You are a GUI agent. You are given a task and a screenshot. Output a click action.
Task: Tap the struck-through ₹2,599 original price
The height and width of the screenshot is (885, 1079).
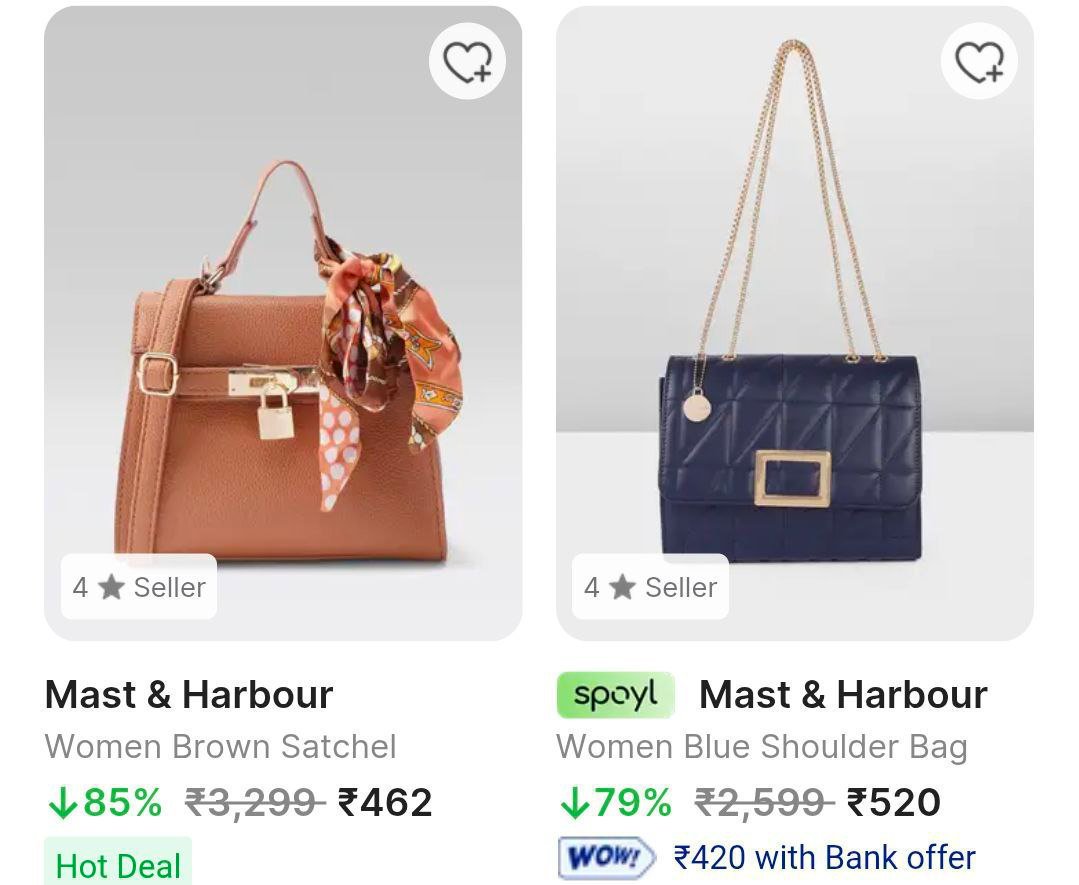coord(765,802)
